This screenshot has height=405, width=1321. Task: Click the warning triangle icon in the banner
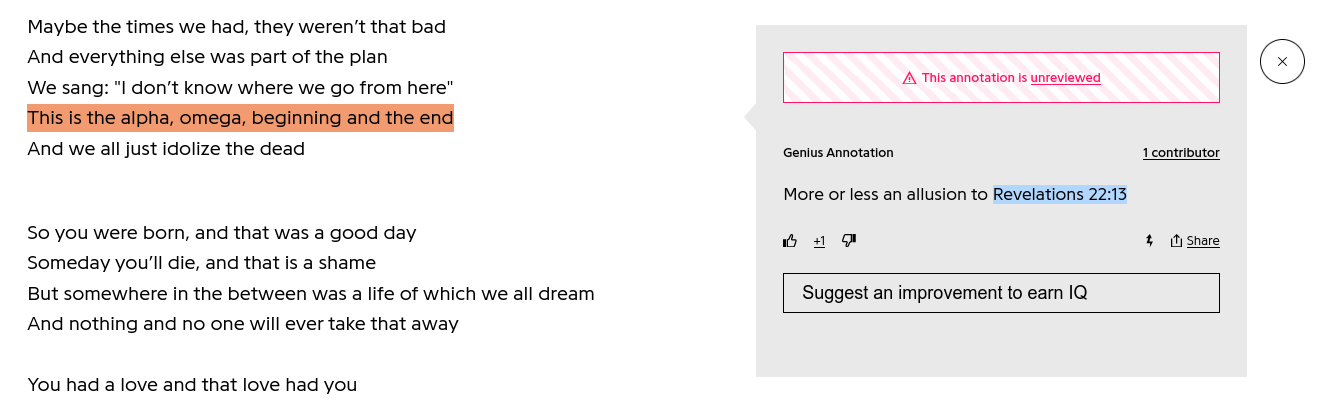(909, 78)
